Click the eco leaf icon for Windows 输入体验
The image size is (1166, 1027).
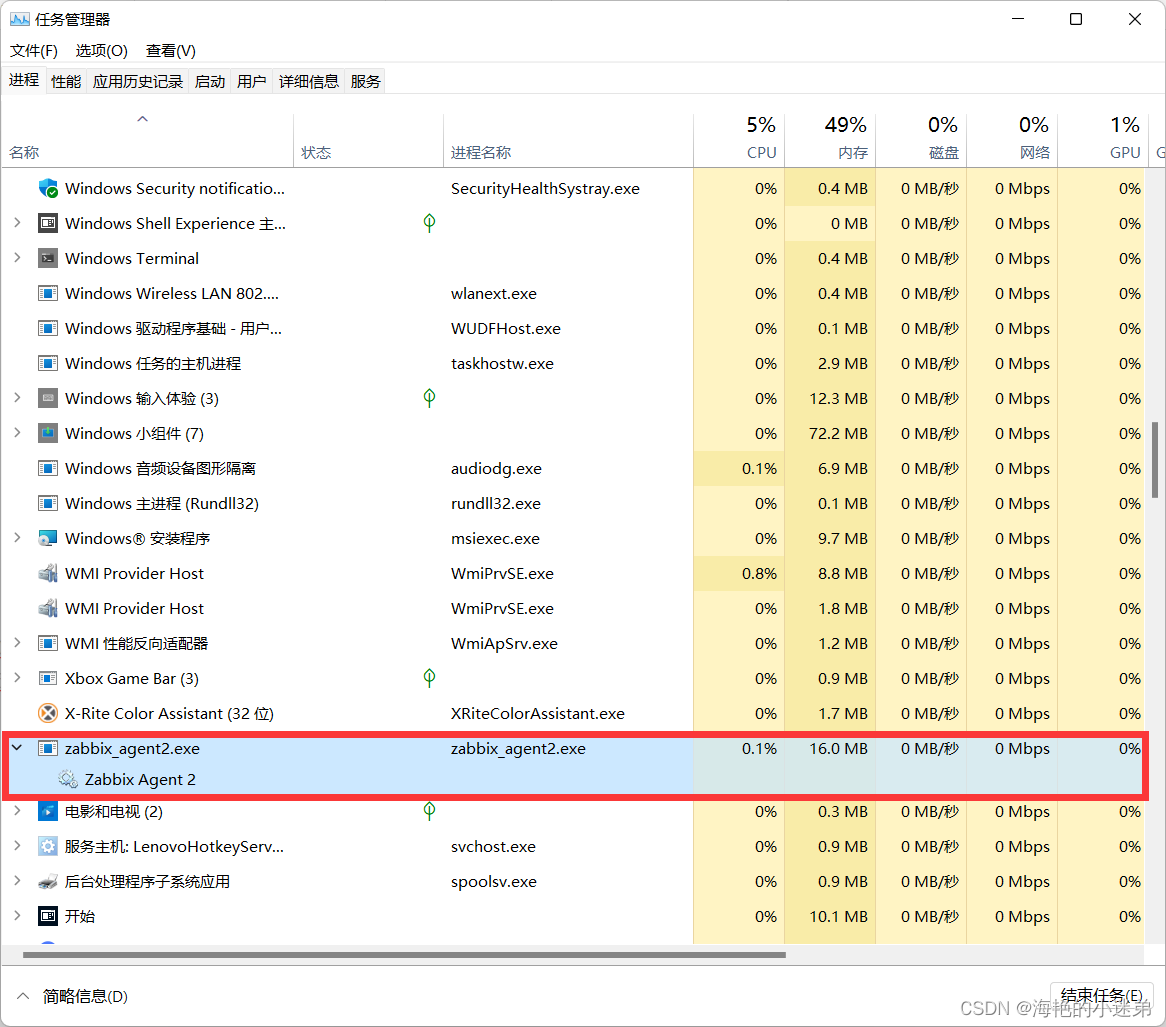pyautogui.click(x=429, y=397)
